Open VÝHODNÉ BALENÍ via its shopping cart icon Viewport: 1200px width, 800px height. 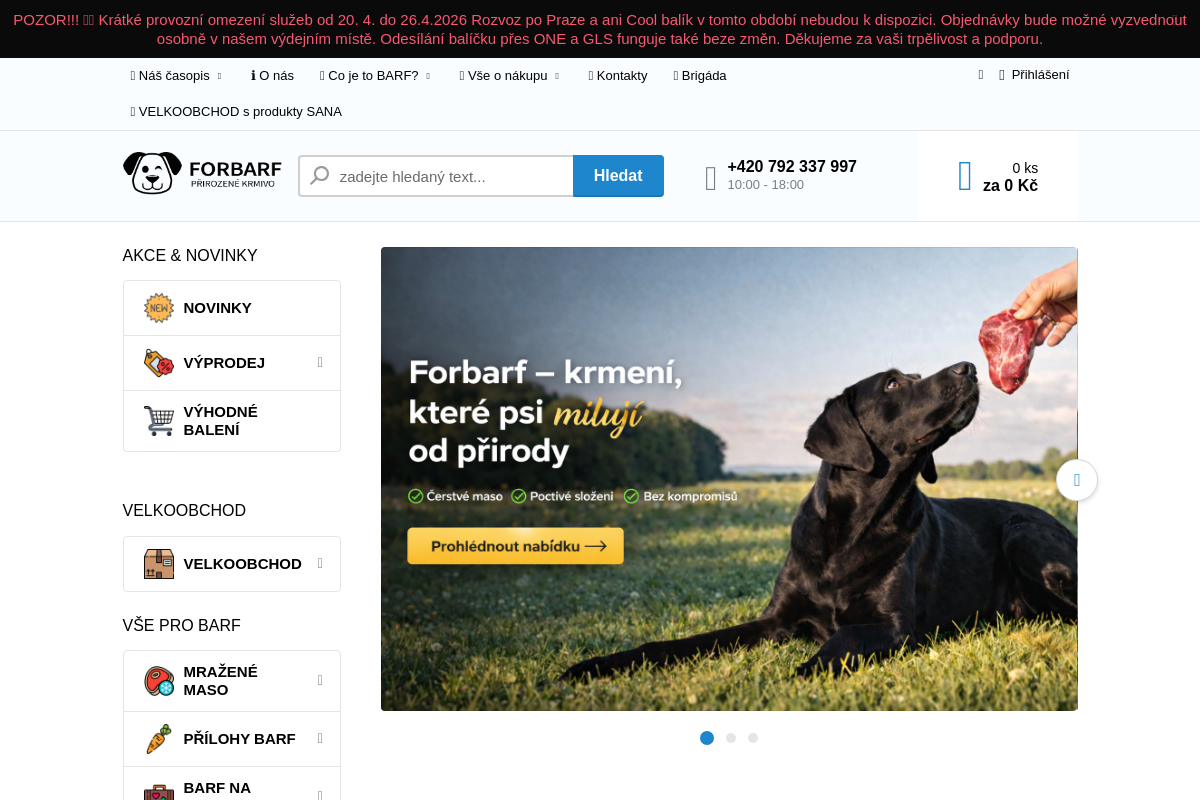coord(157,420)
